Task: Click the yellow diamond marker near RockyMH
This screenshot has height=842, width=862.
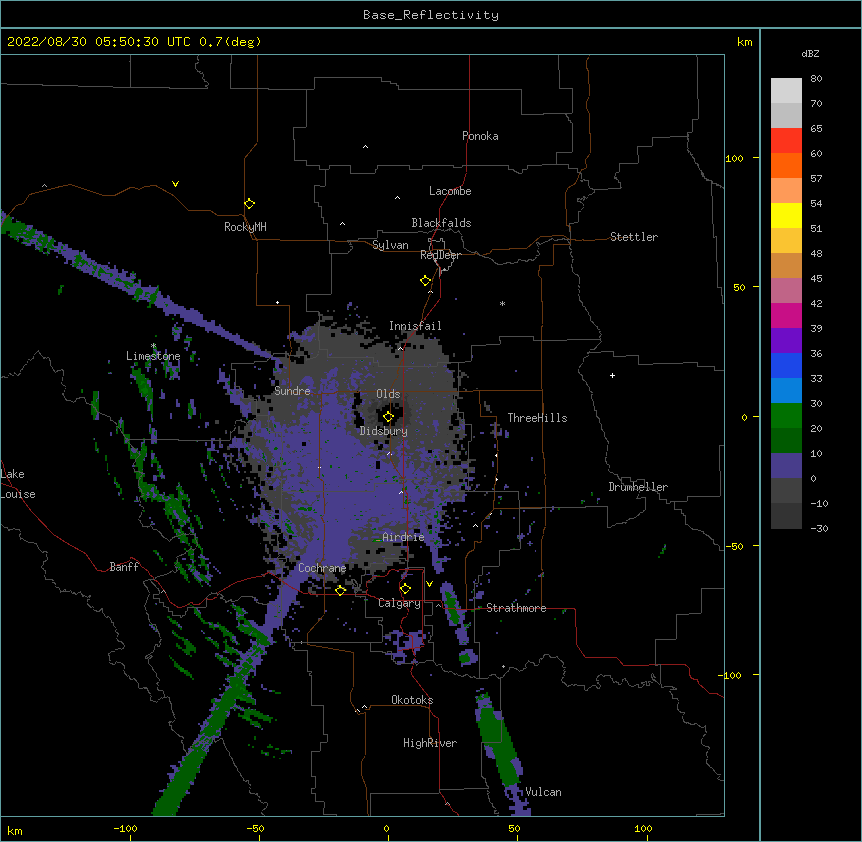Action: pyautogui.click(x=249, y=204)
